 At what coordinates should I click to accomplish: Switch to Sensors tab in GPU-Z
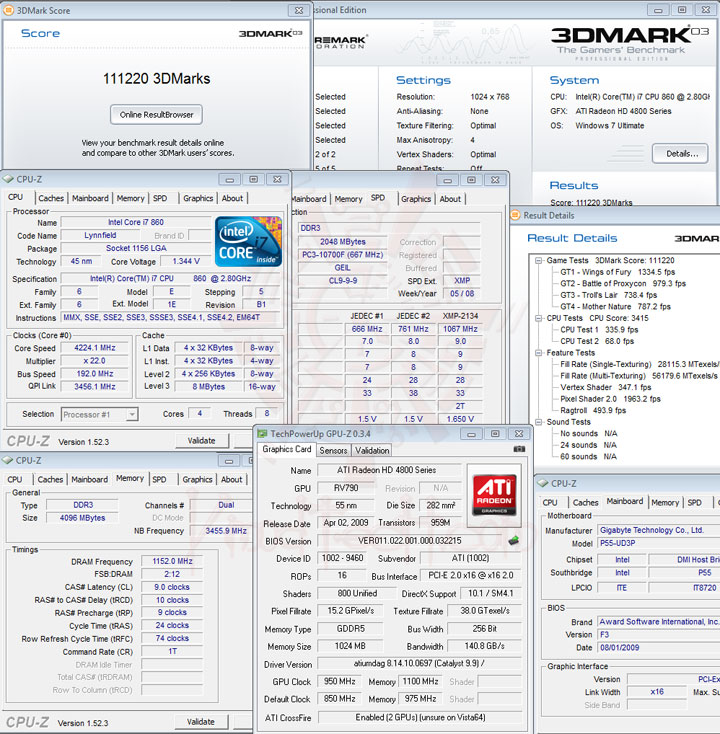click(x=333, y=451)
